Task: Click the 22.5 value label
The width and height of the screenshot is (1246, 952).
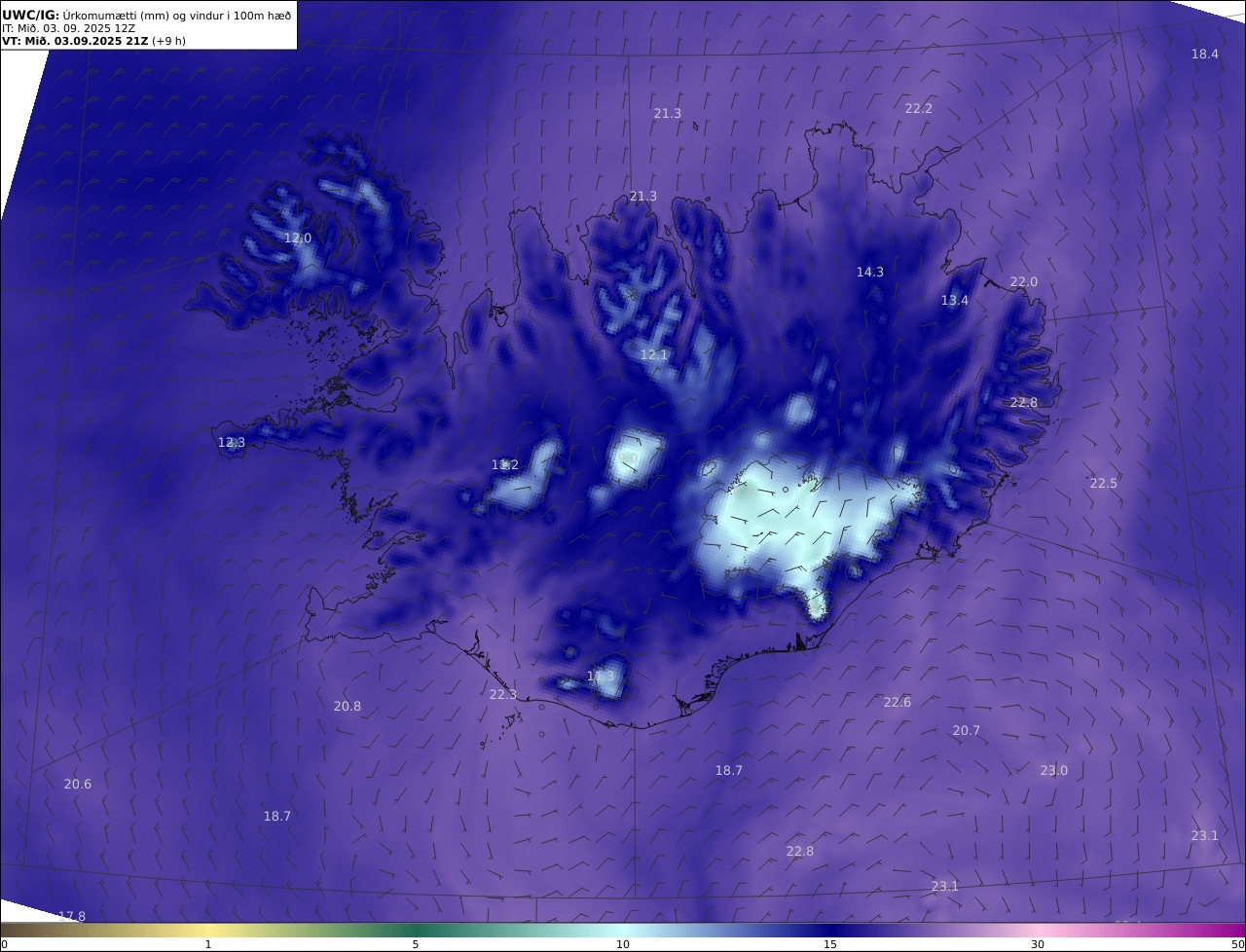Action: pyautogui.click(x=1104, y=484)
